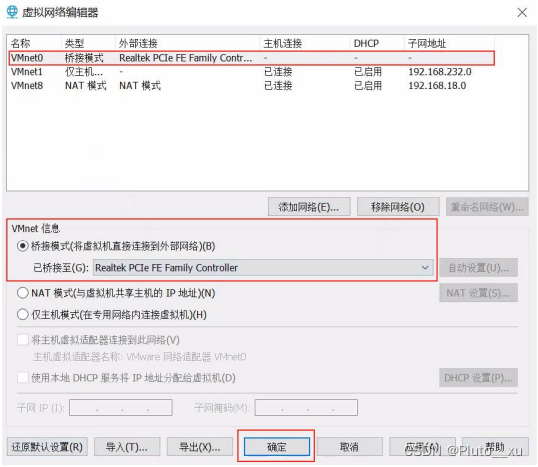Close the 虚拟网络编辑器 dialog
538x467 pixels.
click(522, 13)
